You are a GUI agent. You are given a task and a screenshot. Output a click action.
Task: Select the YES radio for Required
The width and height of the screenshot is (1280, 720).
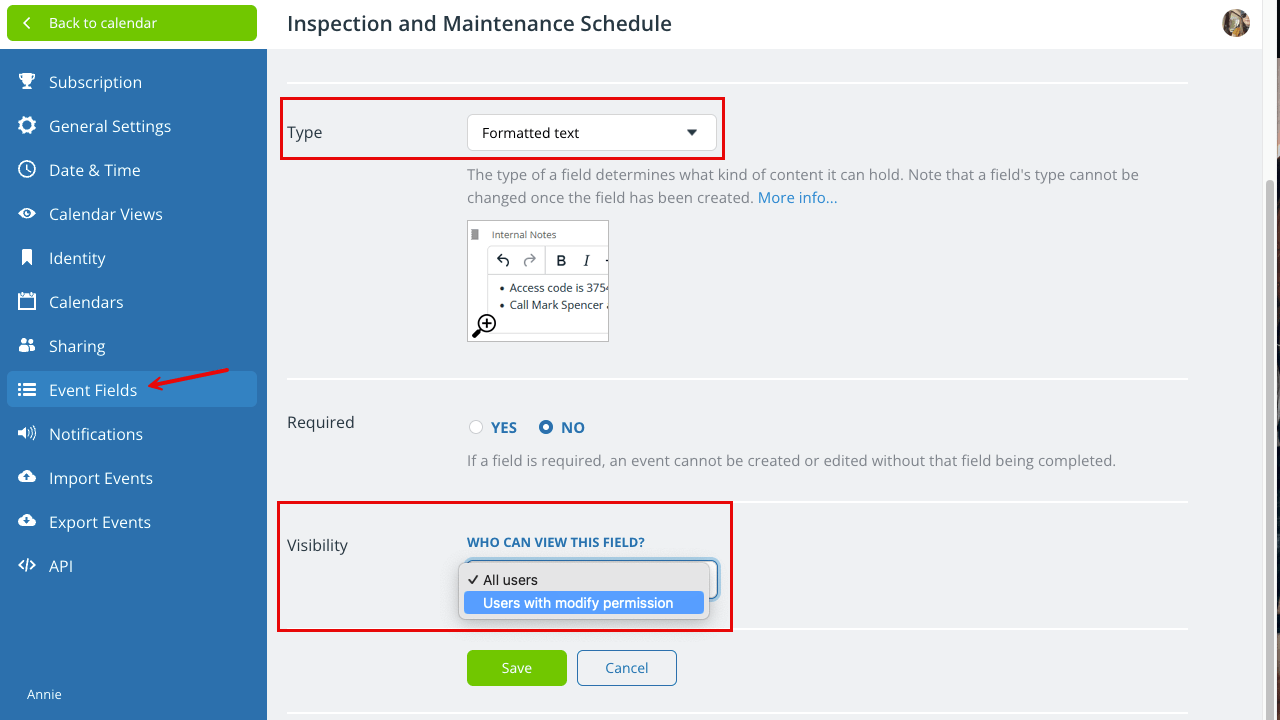(476, 427)
